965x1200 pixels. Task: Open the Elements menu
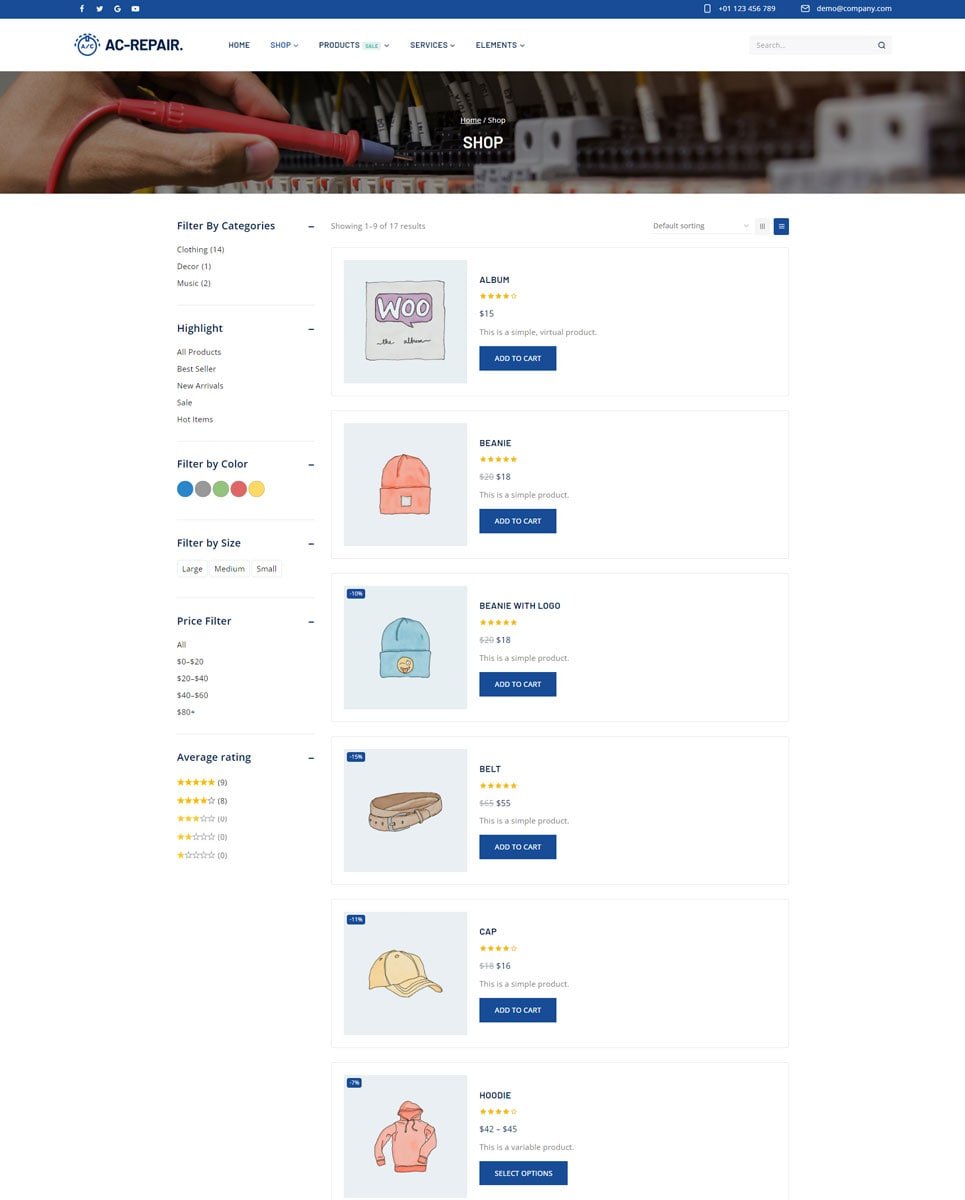500,45
